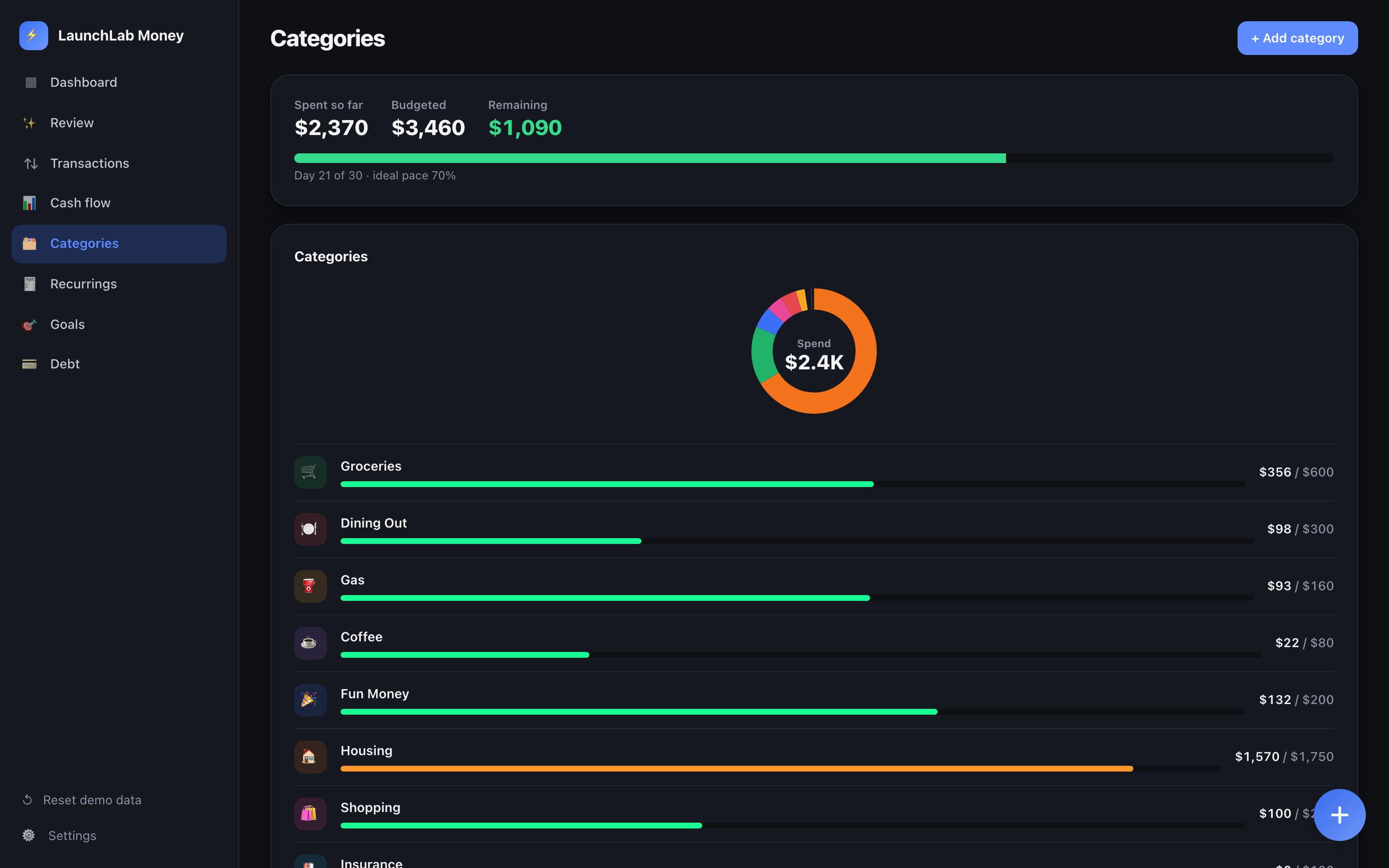Click the Gas fuel can icon
The width and height of the screenshot is (1389, 868).
(311, 586)
